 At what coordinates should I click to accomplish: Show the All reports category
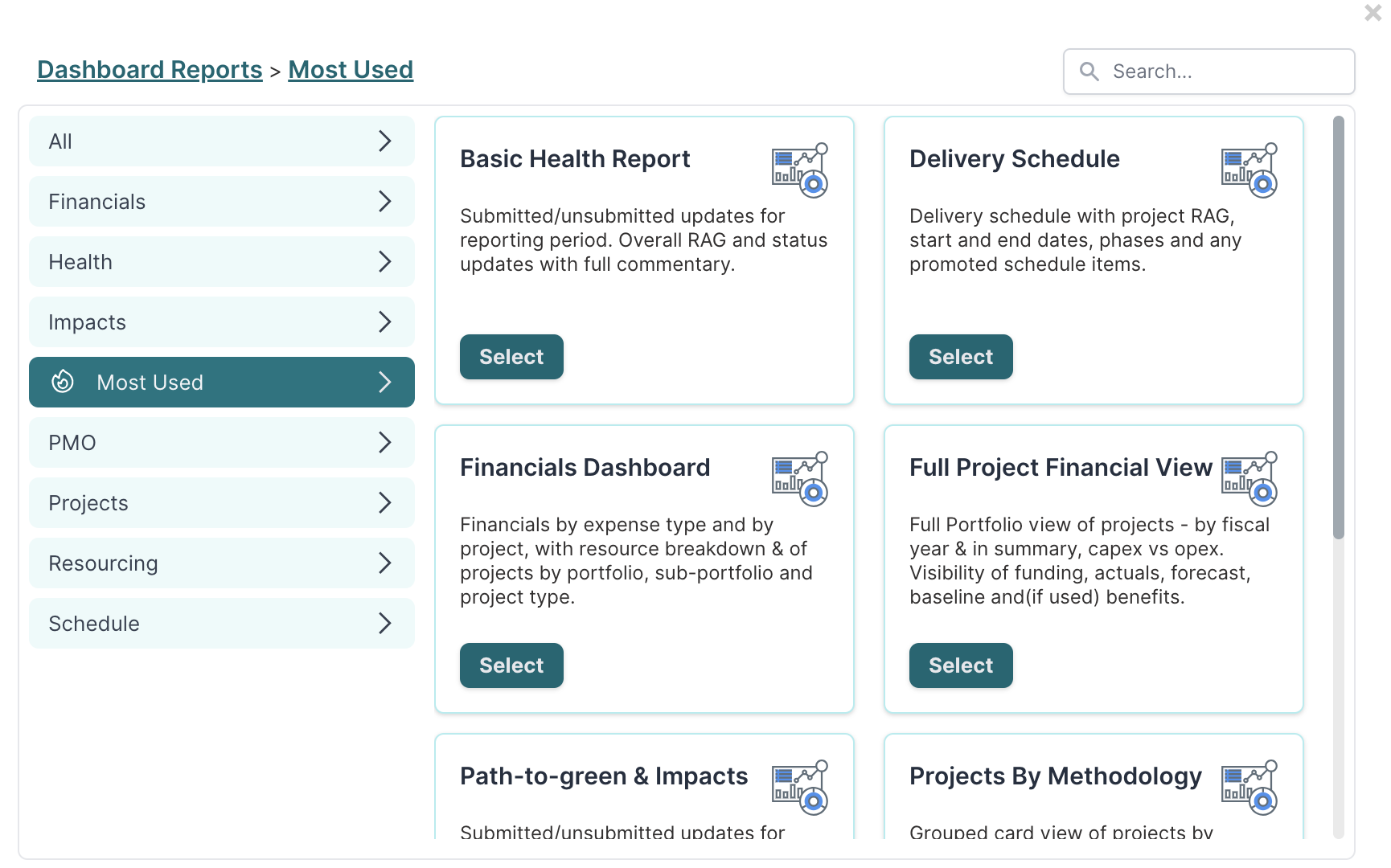[x=222, y=141]
